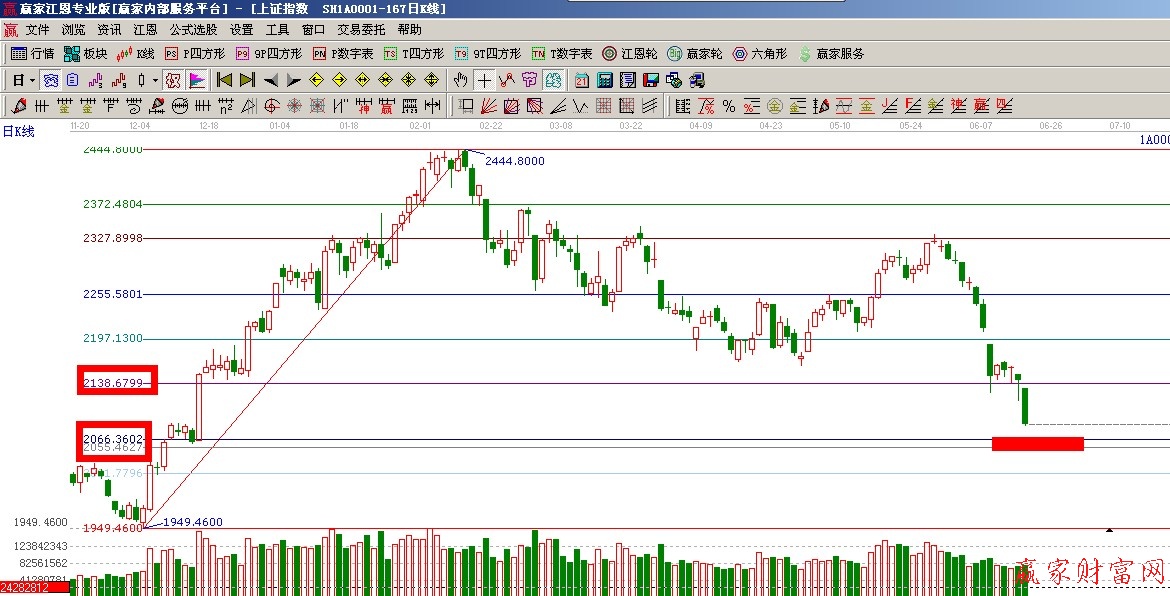Select the percent sign drawing tool

pyautogui.click(x=728, y=106)
